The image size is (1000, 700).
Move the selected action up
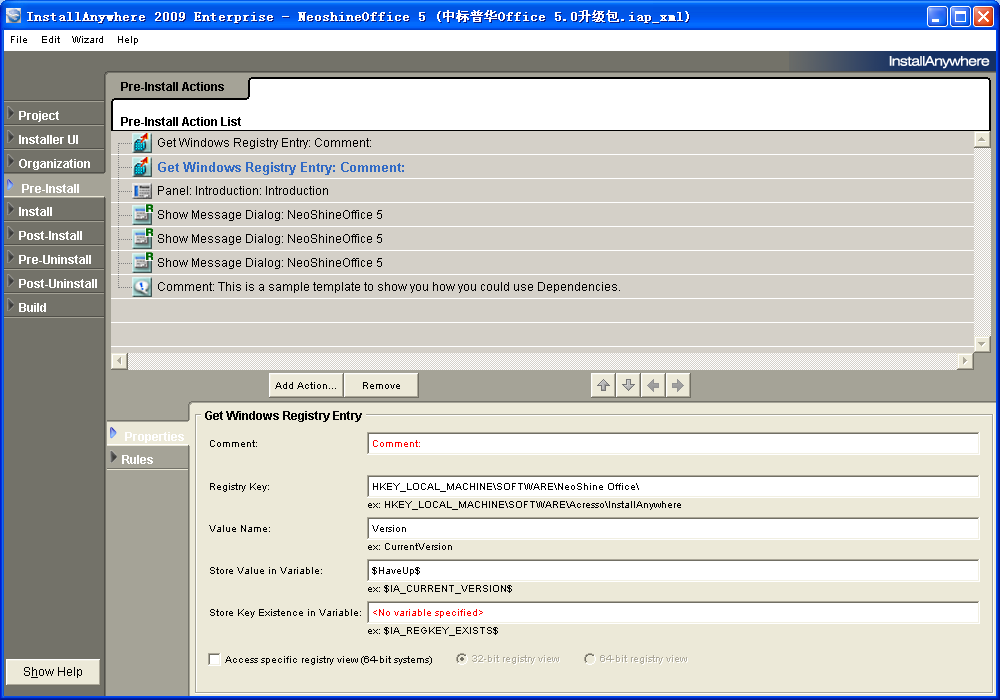tap(603, 385)
